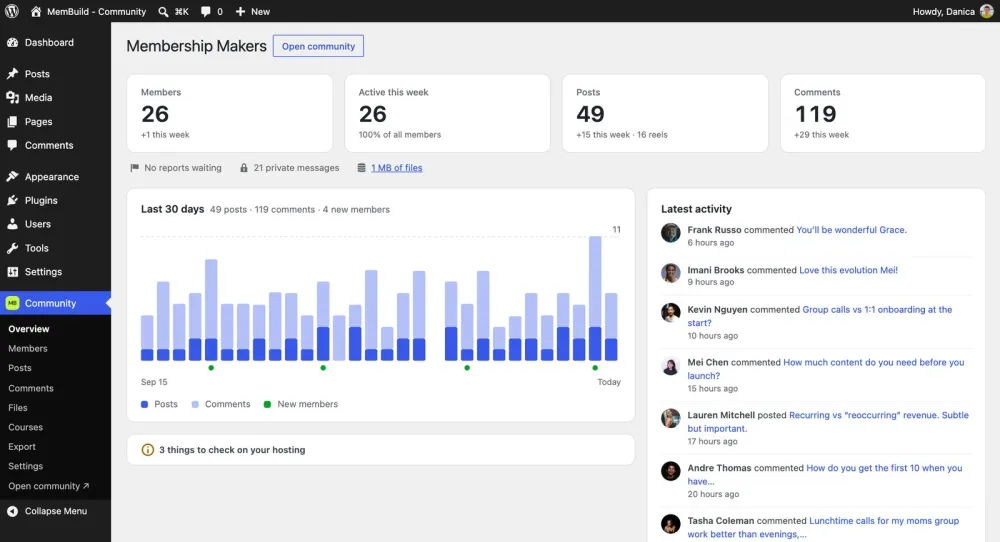The width and height of the screenshot is (1000, 542).
Task: Click the lock icon beside private messages
Action: pyautogui.click(x=244, y=168)
